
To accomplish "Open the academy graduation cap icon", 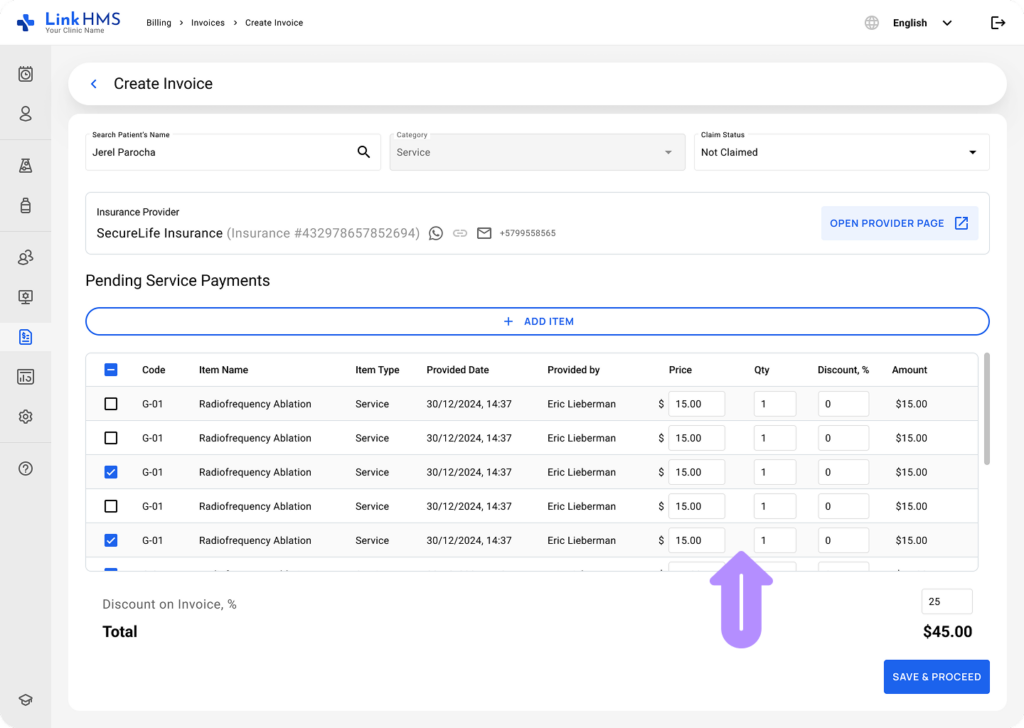I will point(25,700).
